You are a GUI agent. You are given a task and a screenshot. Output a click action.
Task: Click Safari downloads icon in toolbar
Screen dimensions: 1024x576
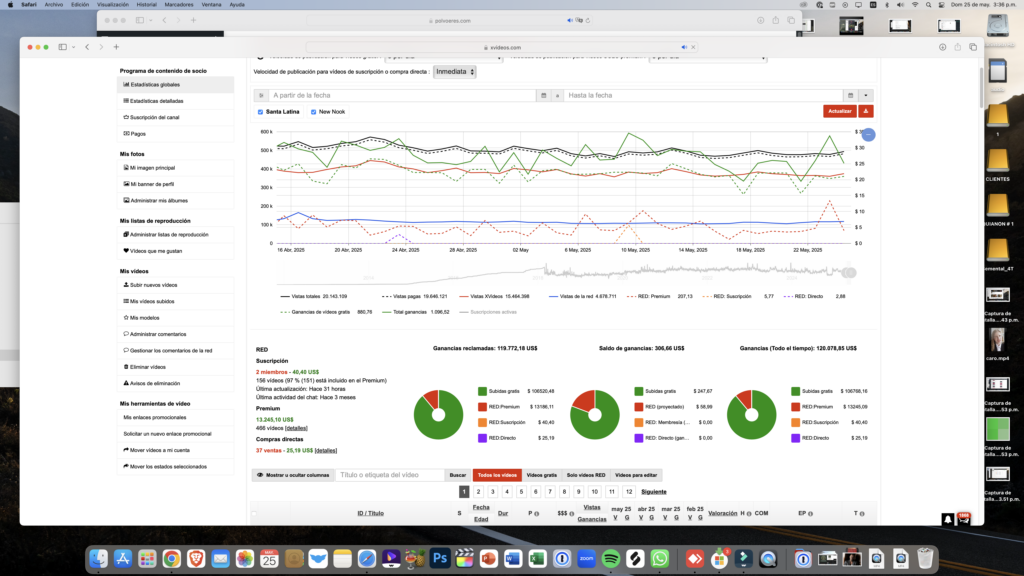pos(942,47)
